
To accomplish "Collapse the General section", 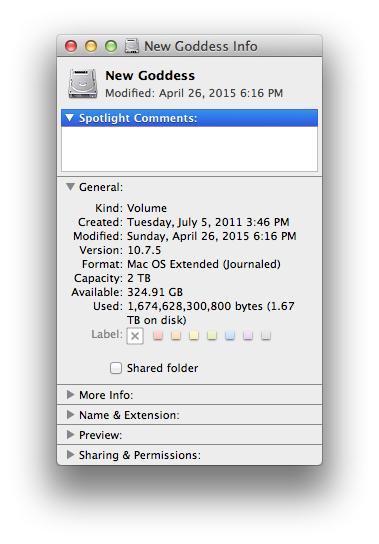I will (x=70, y=187).
